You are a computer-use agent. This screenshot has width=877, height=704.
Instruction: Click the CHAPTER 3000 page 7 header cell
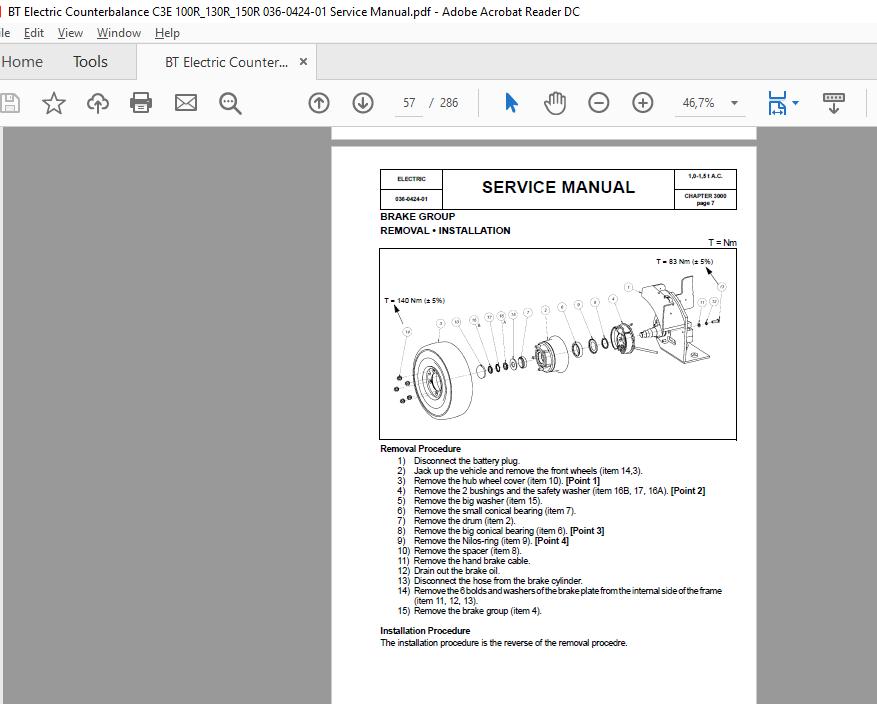click(x=705, y=200)
